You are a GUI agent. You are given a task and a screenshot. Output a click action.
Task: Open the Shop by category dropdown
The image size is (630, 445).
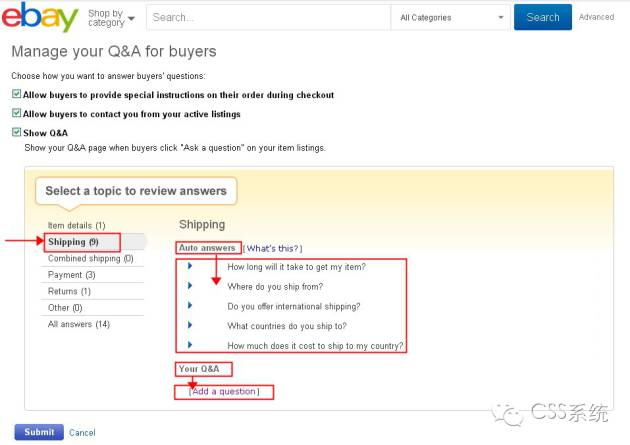[x=111, y=18]
